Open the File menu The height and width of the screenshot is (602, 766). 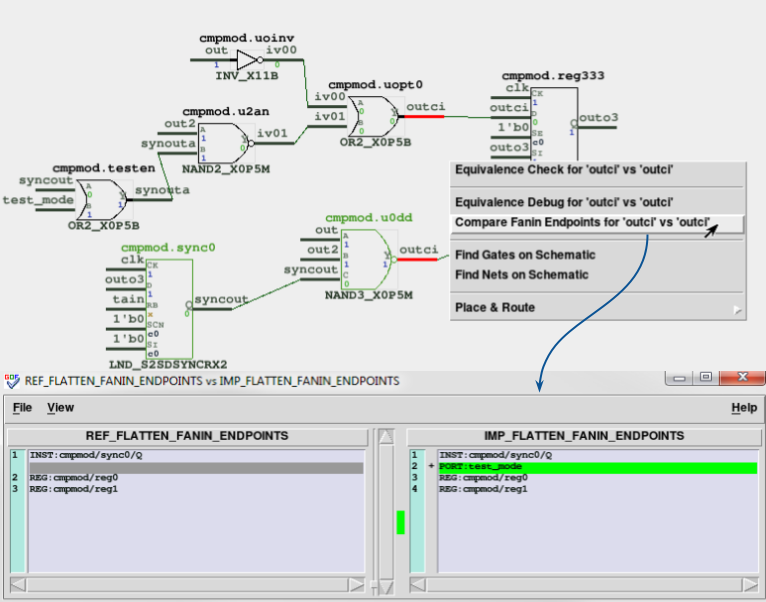pyautogui.click(x=22, y=408)
